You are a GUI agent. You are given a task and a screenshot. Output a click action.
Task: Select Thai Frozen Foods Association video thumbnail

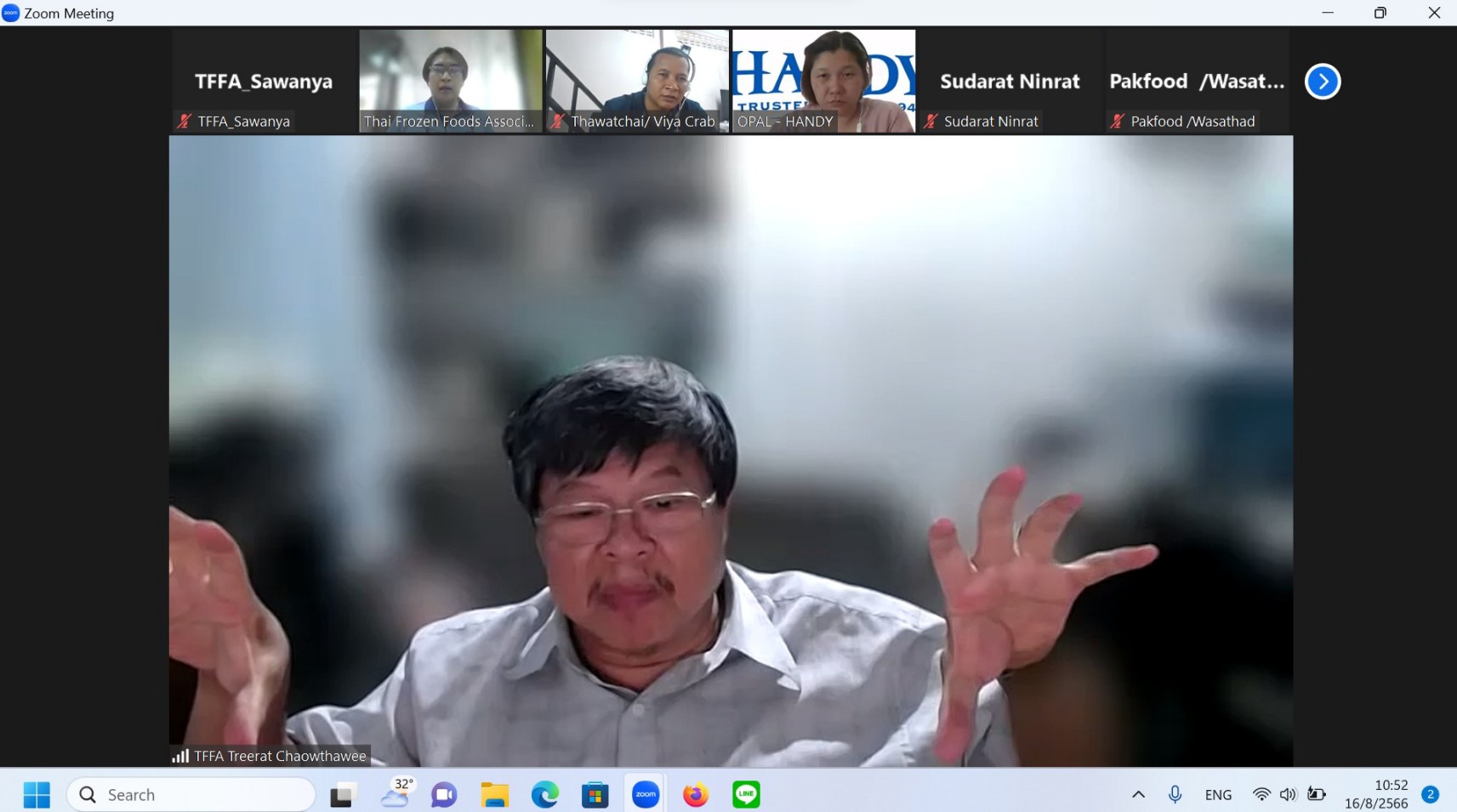point(450,81)
